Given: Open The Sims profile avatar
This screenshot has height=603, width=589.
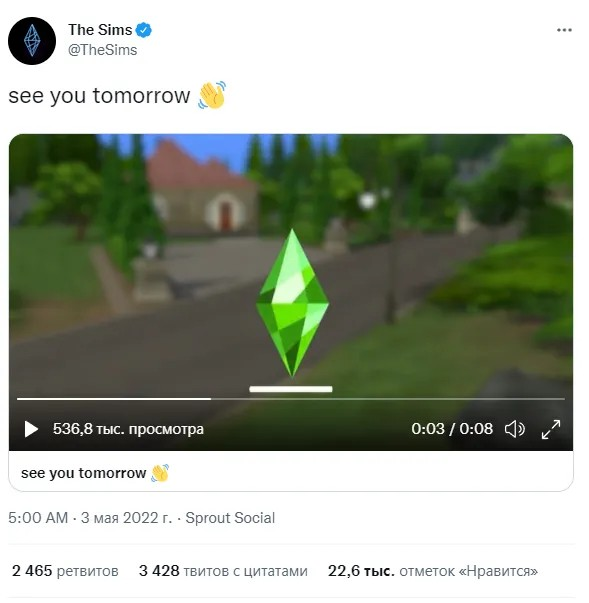Looking at the screenshot, I should point(32,41).
